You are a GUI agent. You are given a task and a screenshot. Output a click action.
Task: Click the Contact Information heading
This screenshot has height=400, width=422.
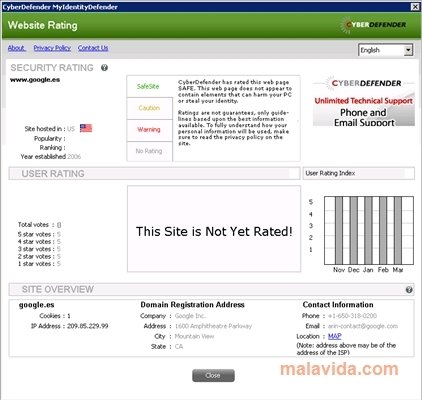point(338,305)
